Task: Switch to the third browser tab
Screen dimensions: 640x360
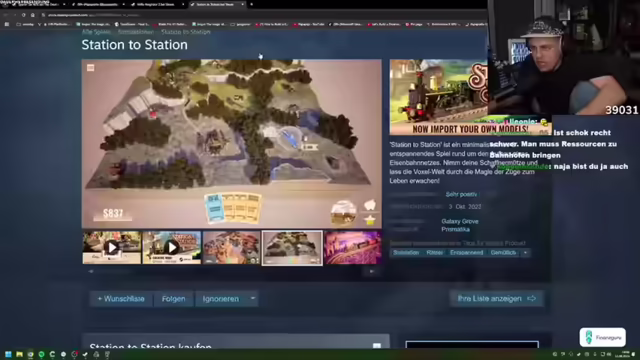Action: [157, 4]
